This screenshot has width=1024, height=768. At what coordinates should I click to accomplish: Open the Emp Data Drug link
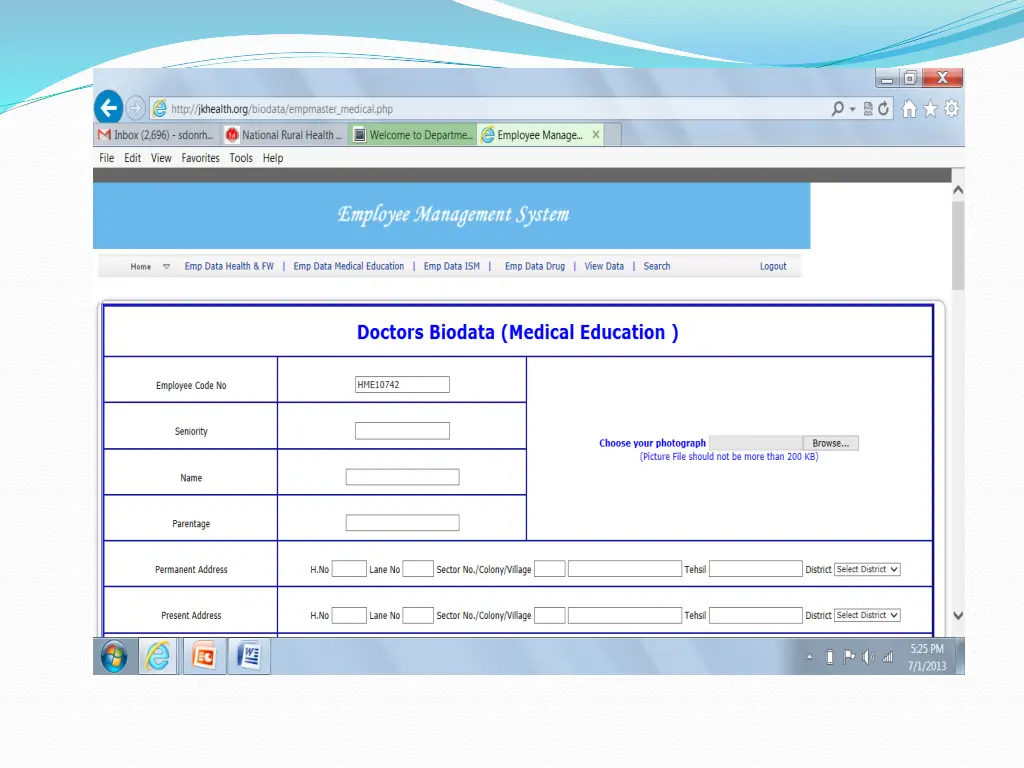pos(534,266)
